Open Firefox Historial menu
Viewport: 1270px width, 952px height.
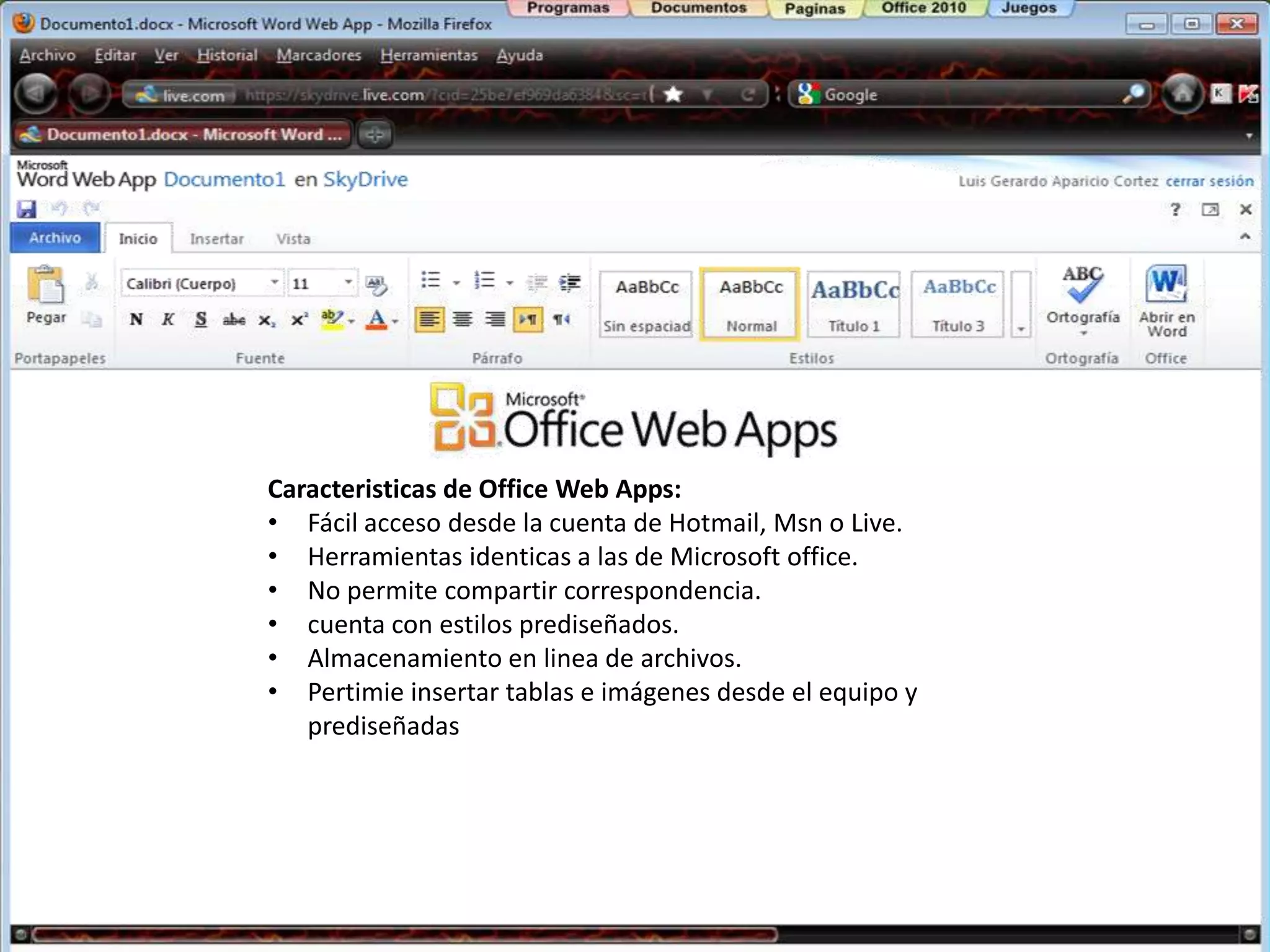coord(227,55)
